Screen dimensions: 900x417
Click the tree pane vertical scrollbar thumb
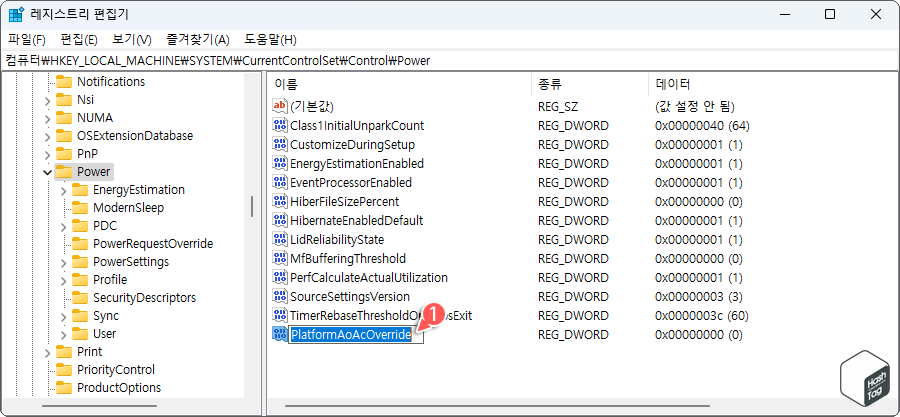pyautogui.click(x=251, y=206)
